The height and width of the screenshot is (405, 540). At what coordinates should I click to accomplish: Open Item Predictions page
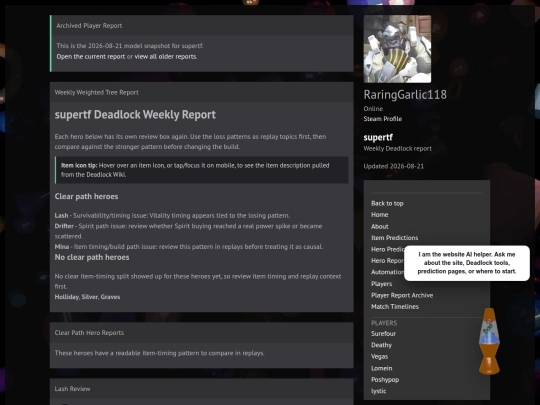coord(395,238)
